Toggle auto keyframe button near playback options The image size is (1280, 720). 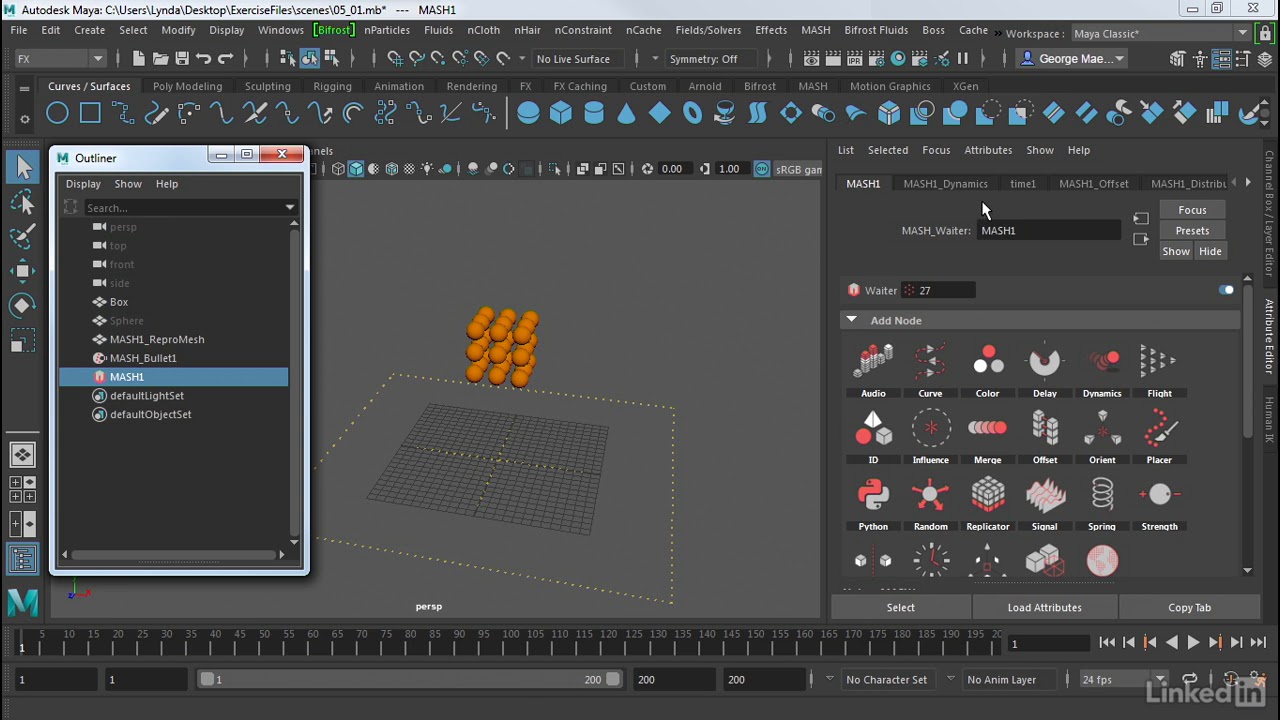pos(1231,680)
